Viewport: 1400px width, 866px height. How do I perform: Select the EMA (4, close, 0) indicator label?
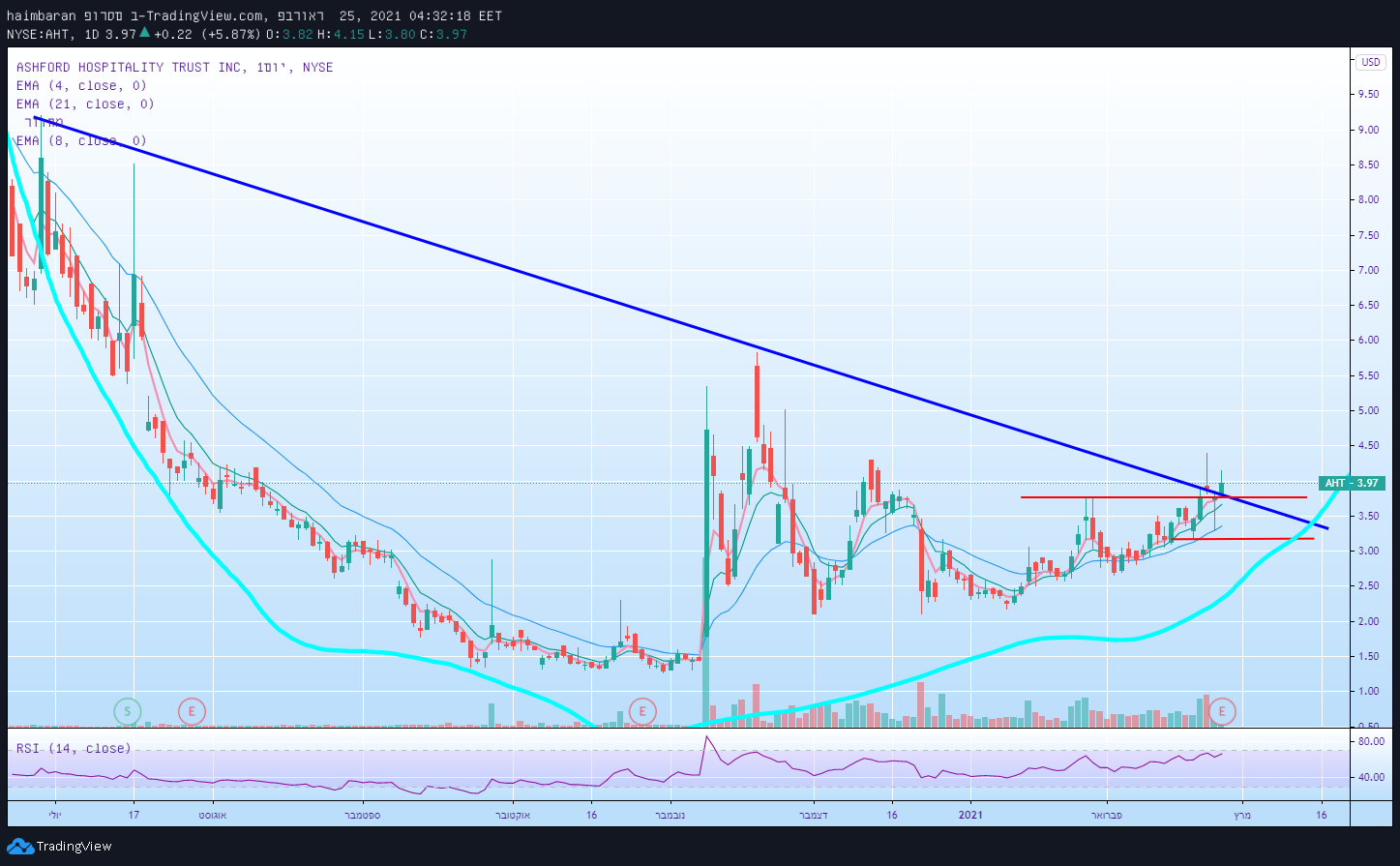tap(81, 86)
